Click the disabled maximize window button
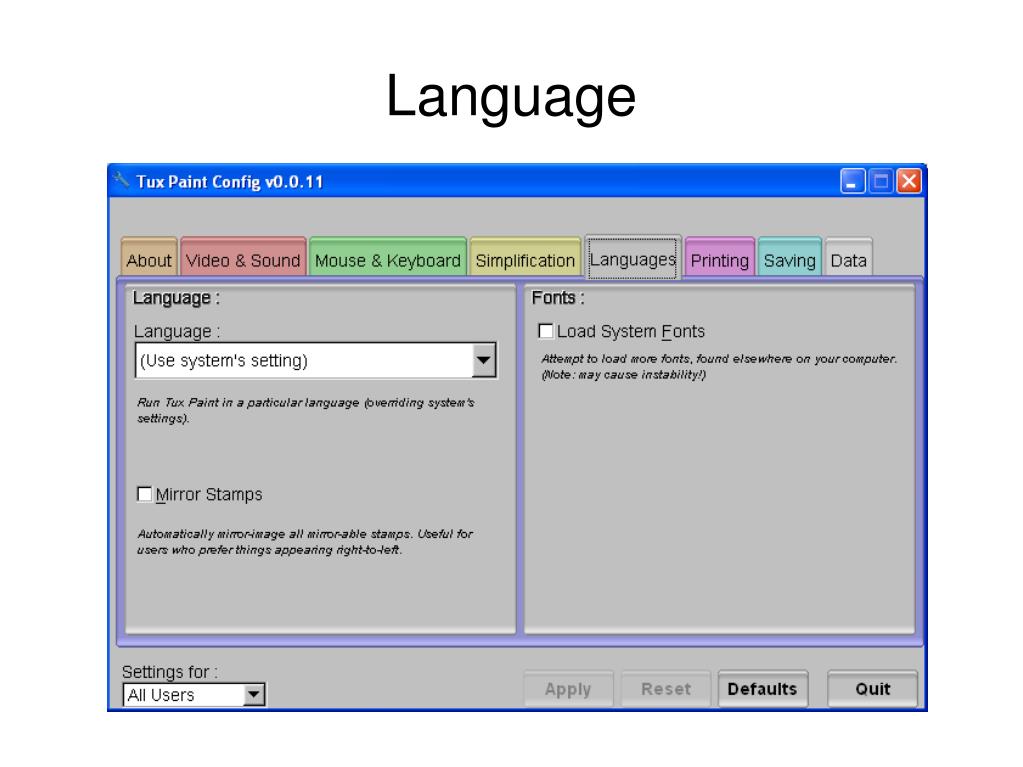Image resolution: width=1023 pixels, height=767 pixels. (x=881, y=181)
